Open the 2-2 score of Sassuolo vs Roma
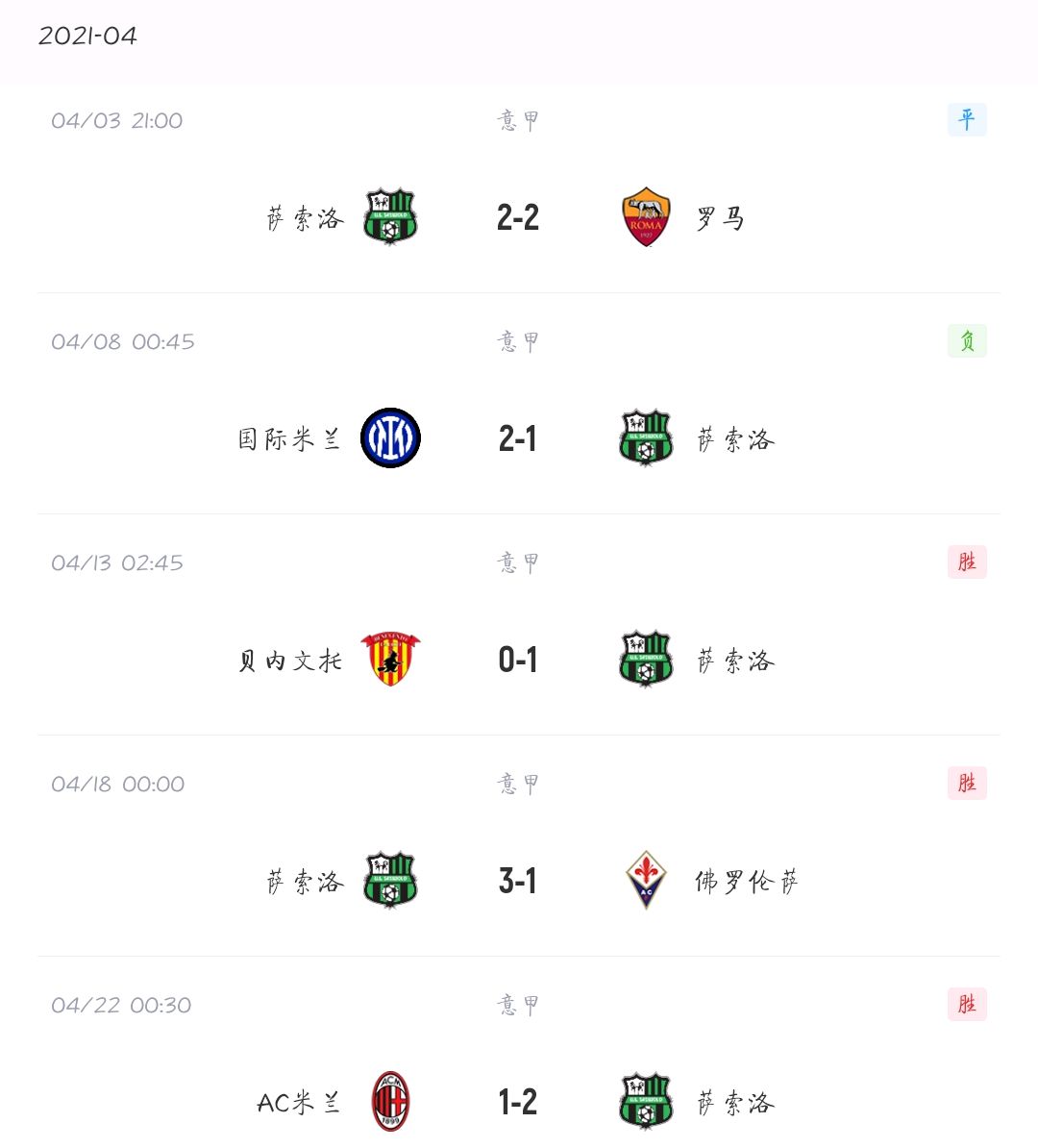 (x=518, y=218)
